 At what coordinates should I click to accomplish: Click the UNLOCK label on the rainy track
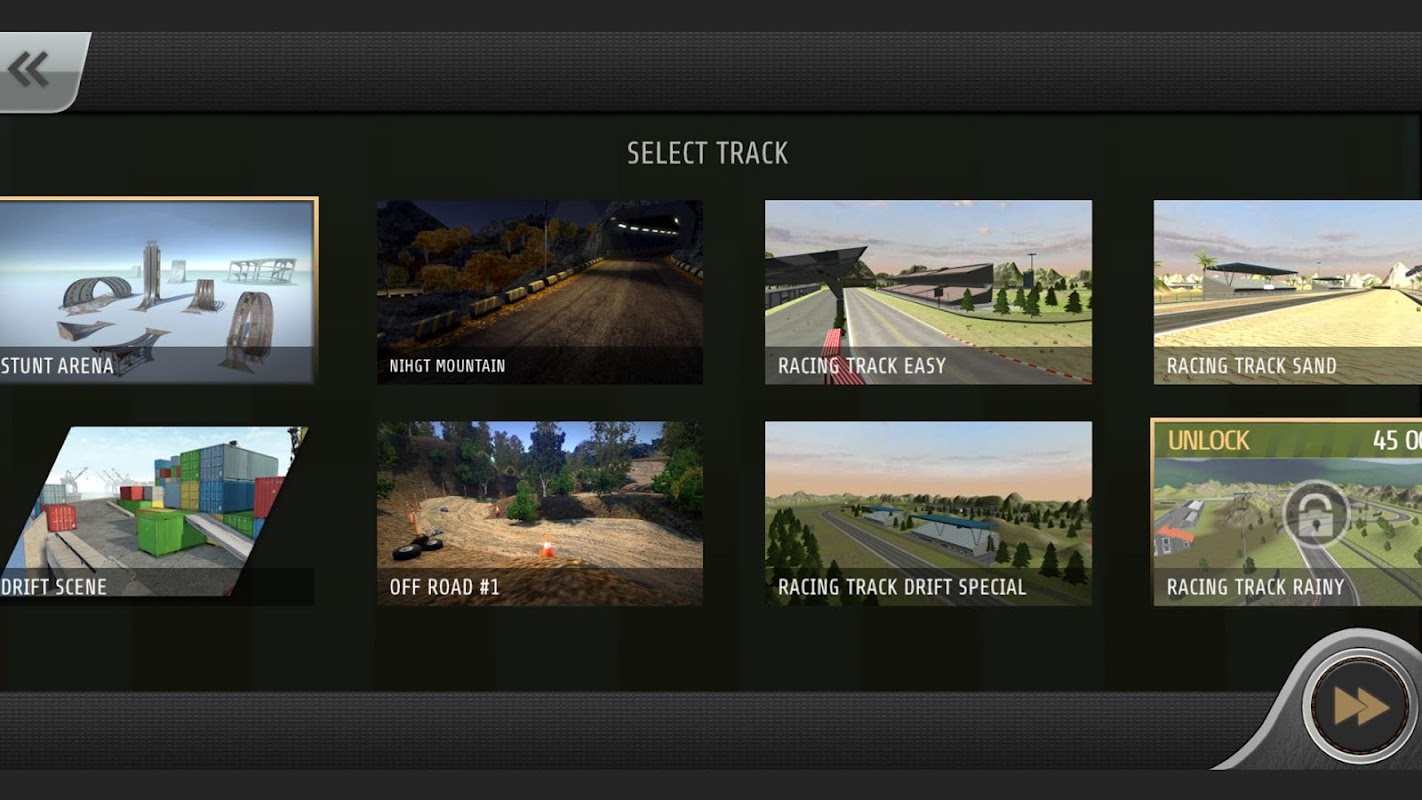[x=1208, y=440]
